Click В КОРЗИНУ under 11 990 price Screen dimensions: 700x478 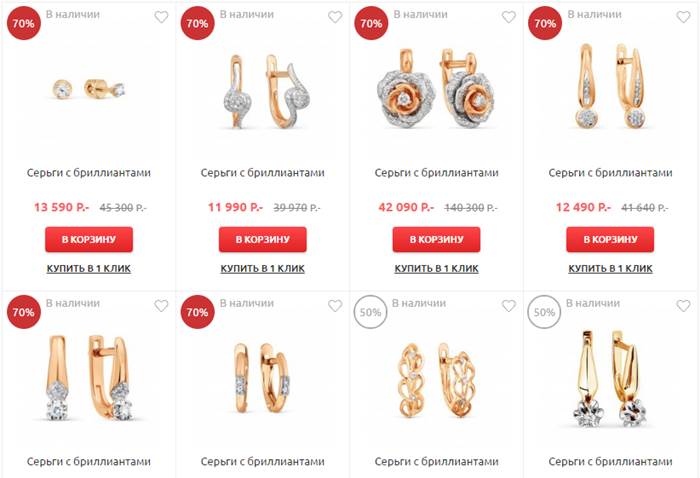pos(262,239)
